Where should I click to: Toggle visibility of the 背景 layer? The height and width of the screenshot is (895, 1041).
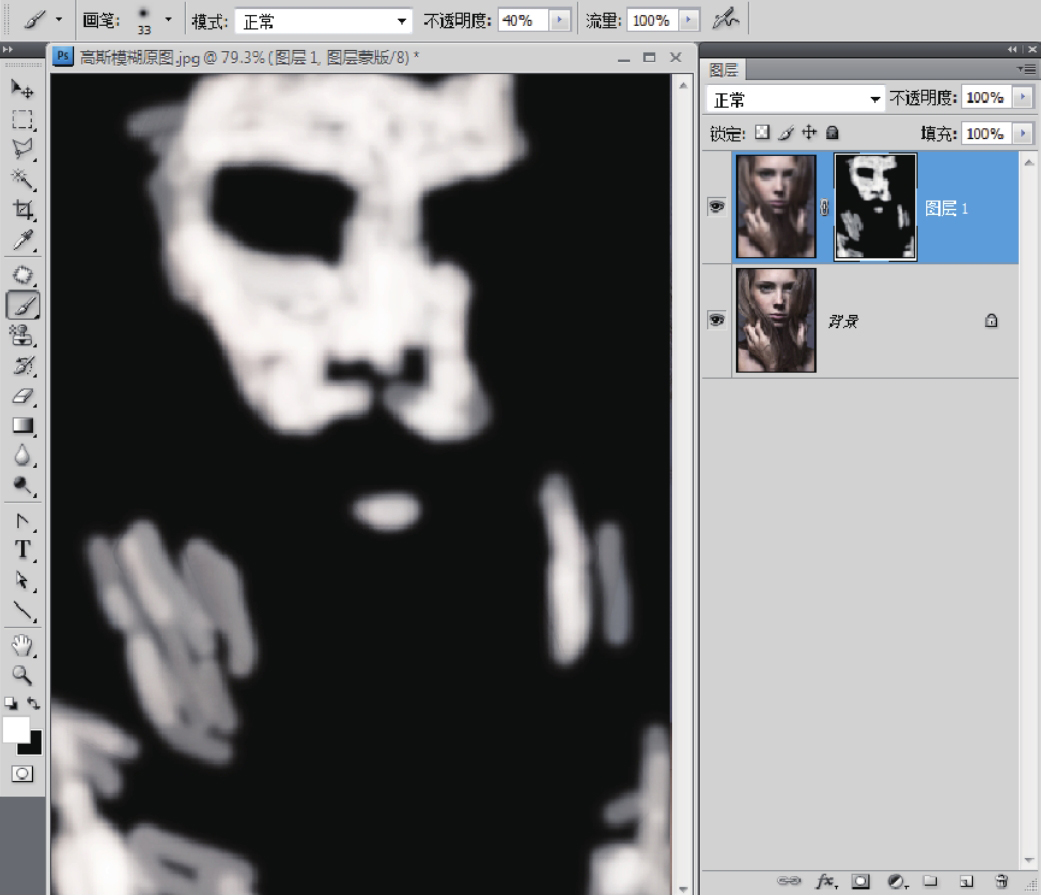pos(717,320)
